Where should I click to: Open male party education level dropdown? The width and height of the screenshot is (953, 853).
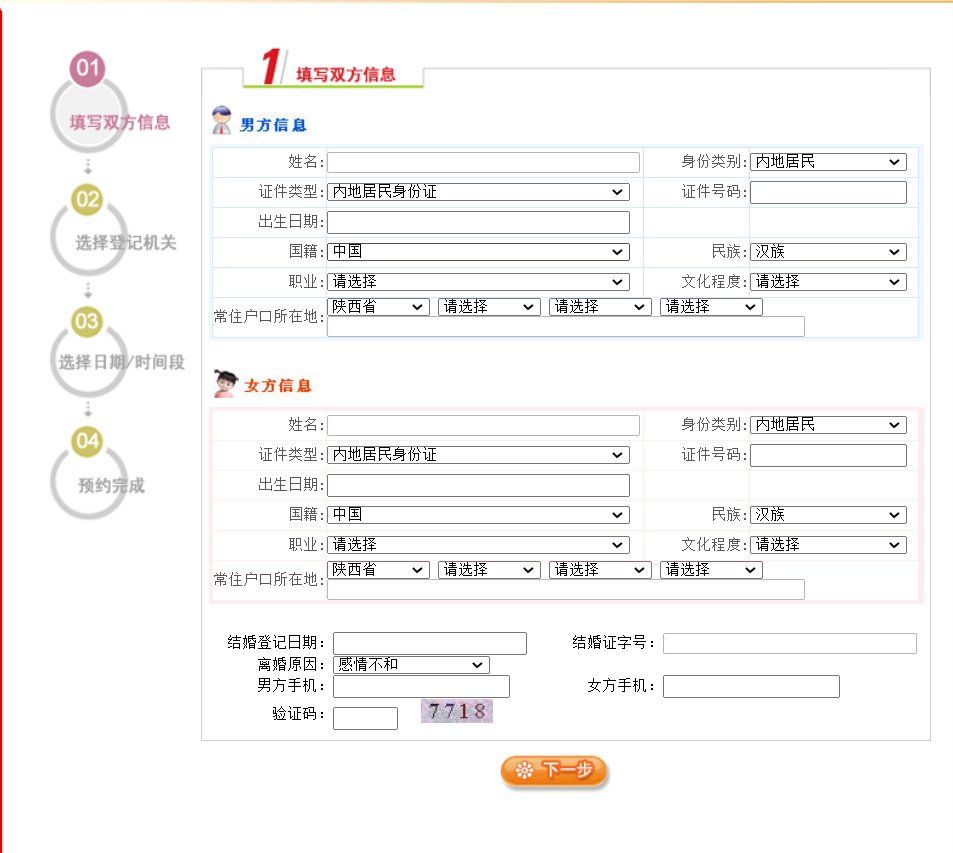point(827,282)
